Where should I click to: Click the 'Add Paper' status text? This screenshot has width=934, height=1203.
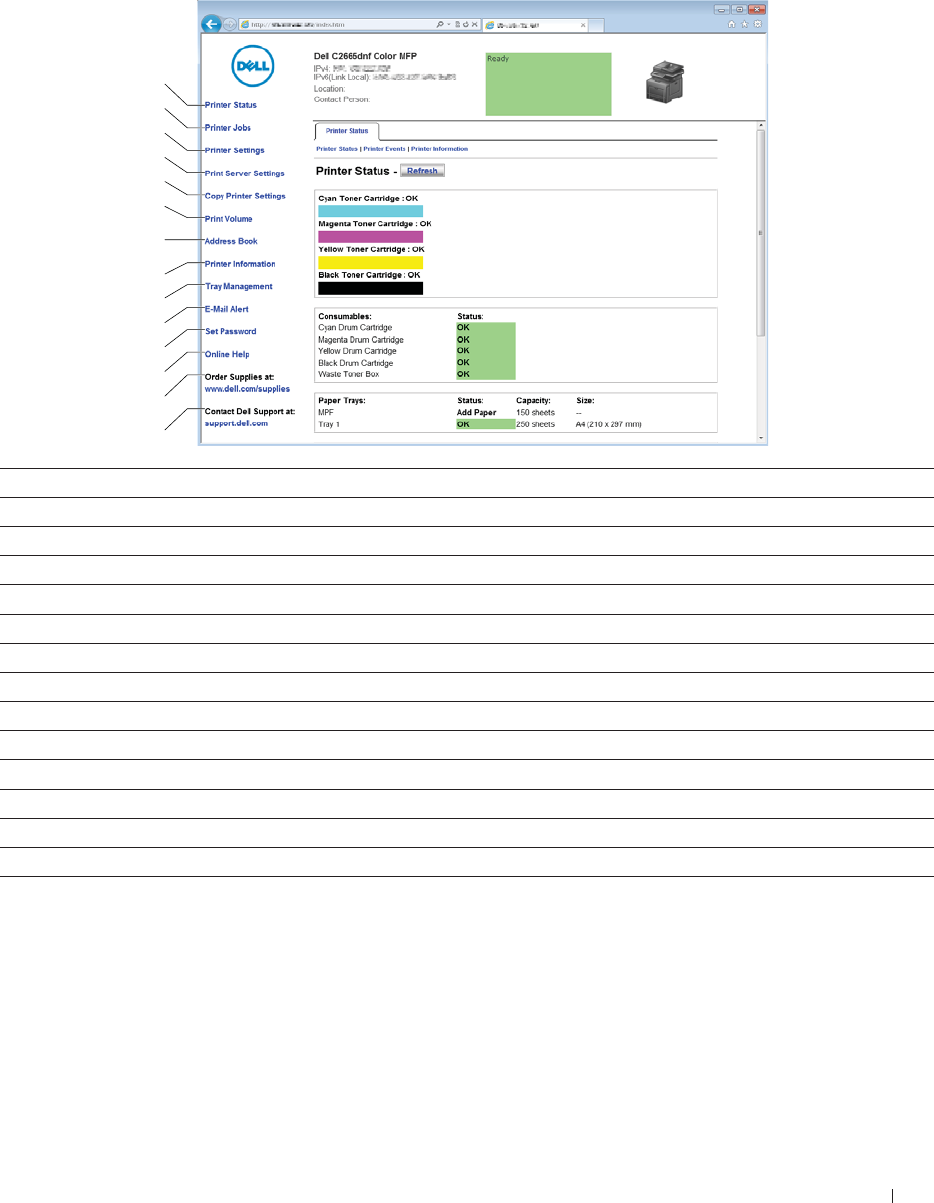tap(477, 412)
